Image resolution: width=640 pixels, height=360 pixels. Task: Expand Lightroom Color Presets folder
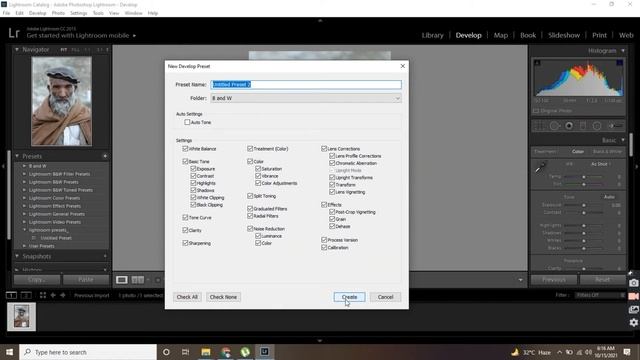[24, 198]
